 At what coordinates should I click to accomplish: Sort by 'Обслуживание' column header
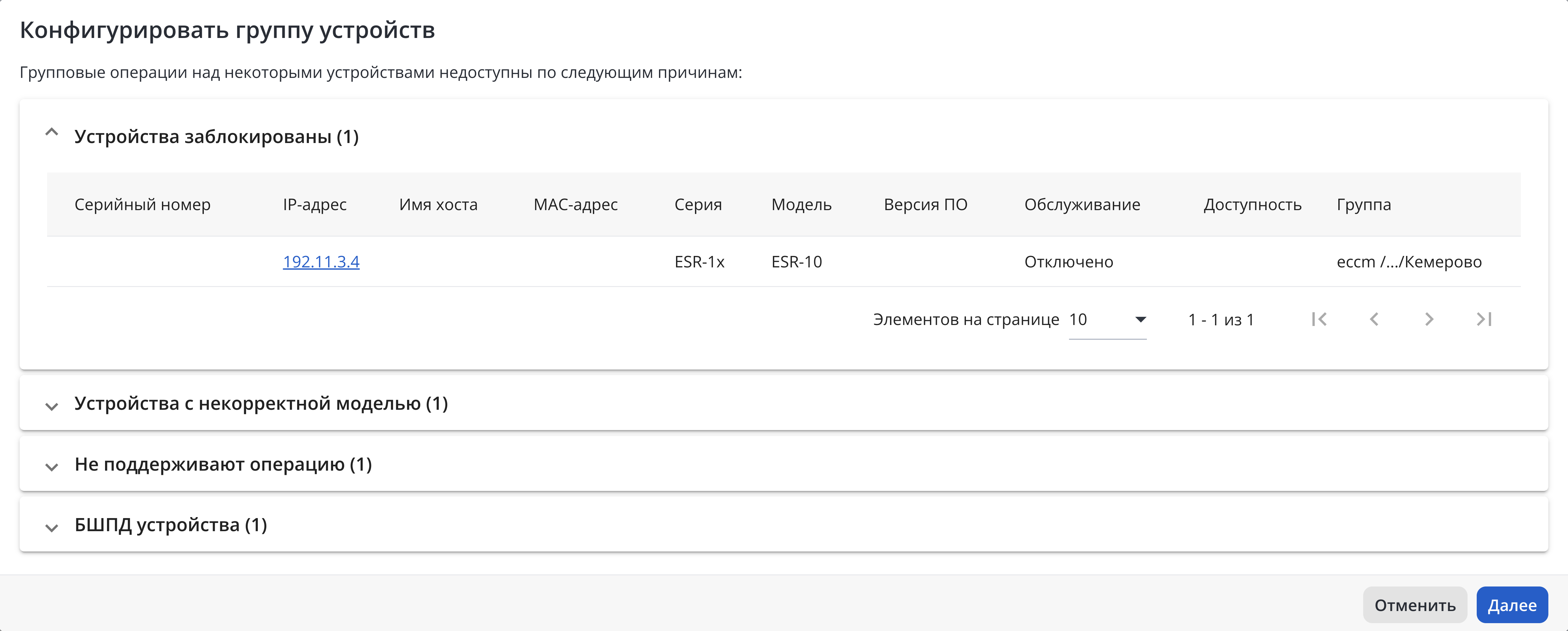1082,205
